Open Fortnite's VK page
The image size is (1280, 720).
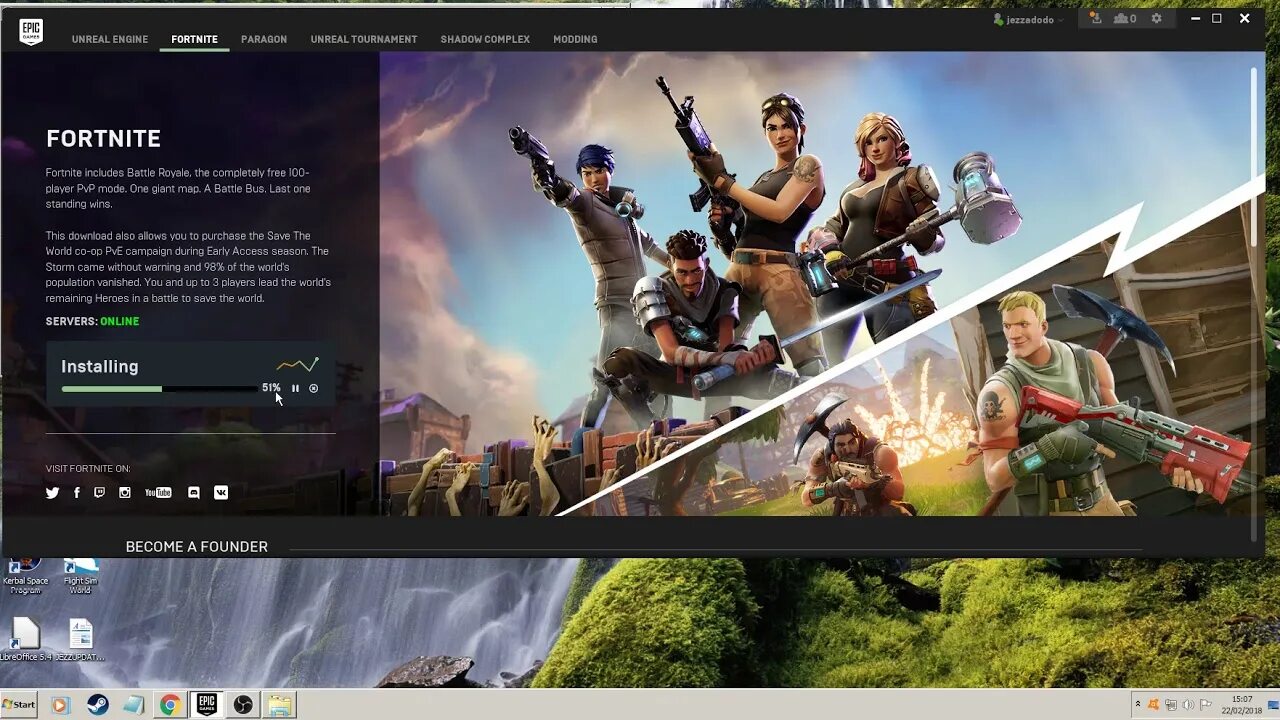tap(221, 492)
